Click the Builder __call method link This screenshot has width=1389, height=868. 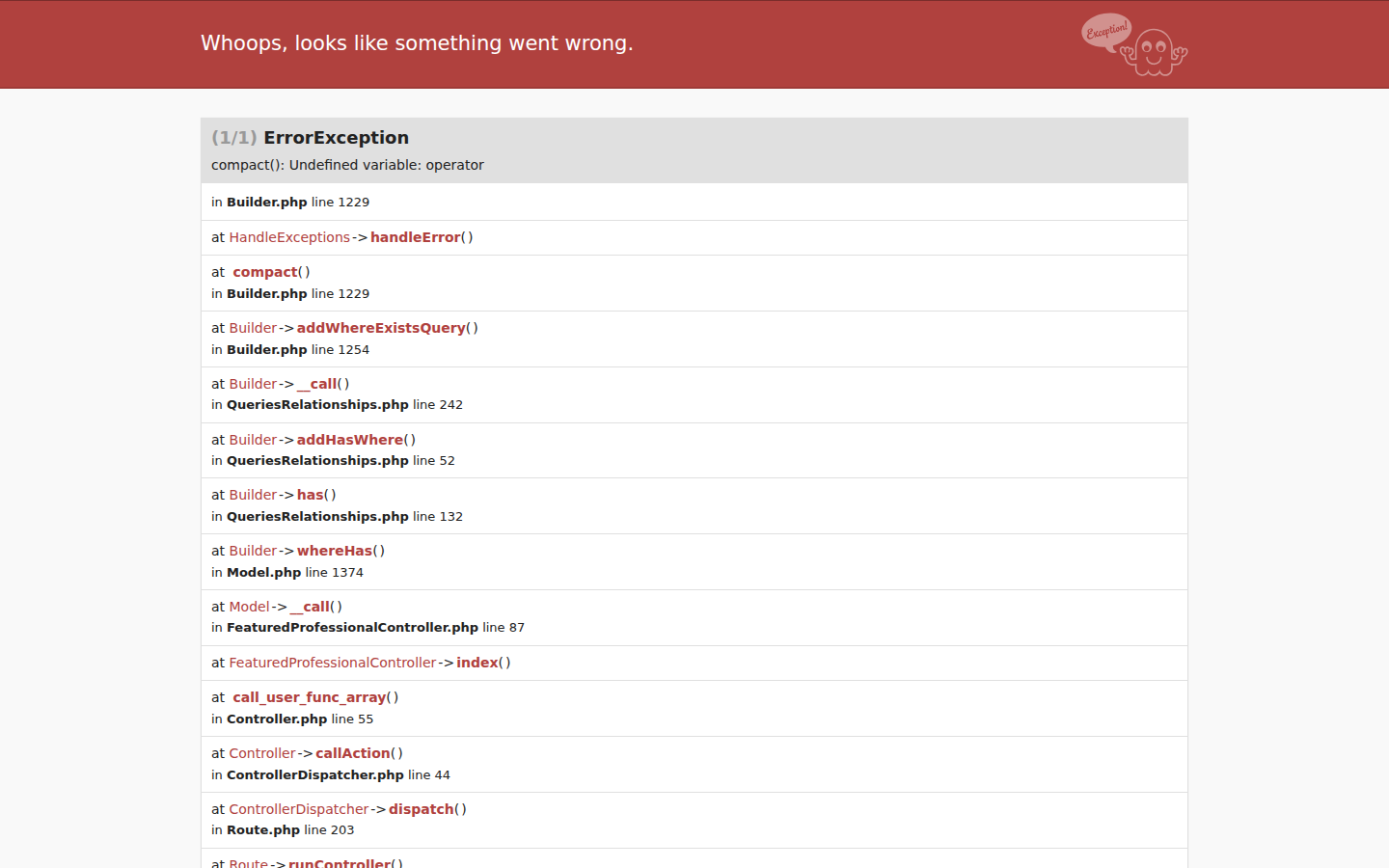(x=316, y=384)
